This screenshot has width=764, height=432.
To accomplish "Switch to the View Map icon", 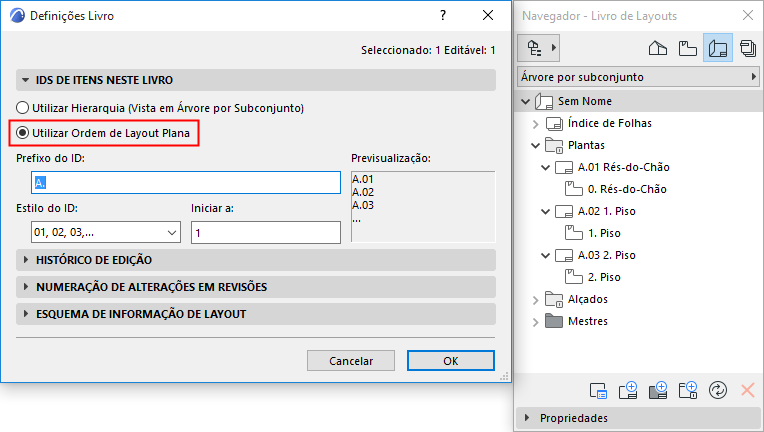I will 687,48.
